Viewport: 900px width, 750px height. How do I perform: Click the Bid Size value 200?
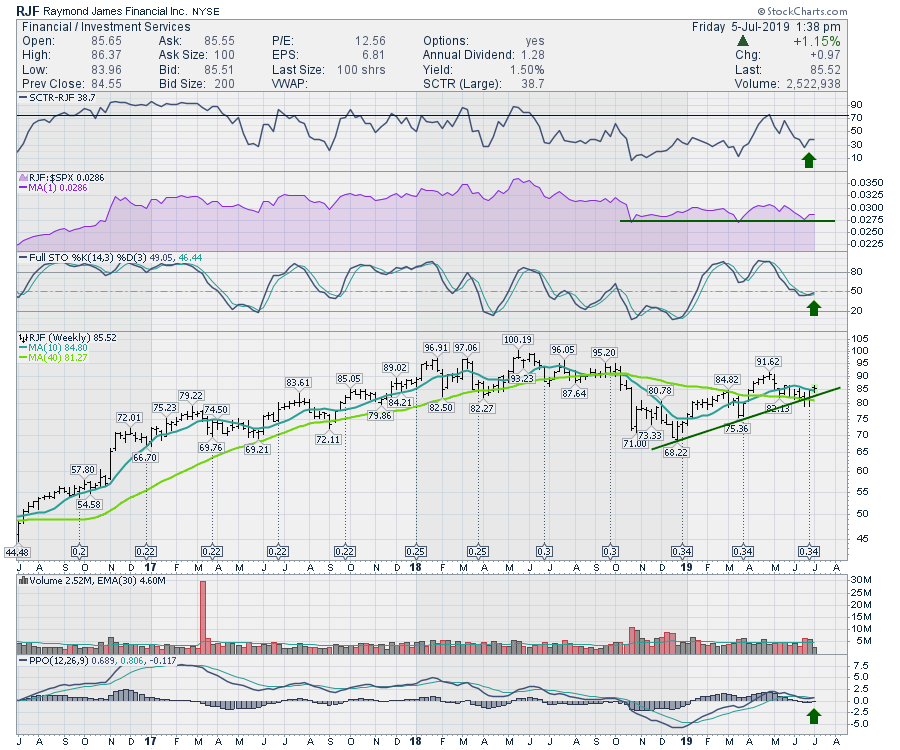(224, 84)
